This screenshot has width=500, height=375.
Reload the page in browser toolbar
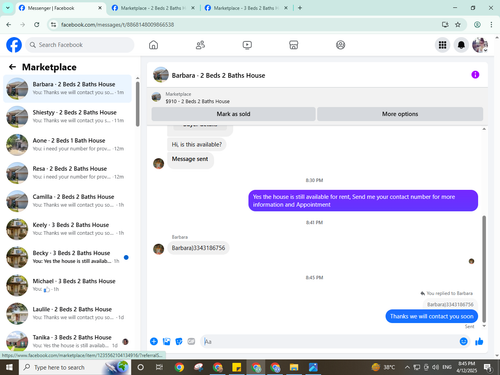pyautogui.click(x=37, y=25)
